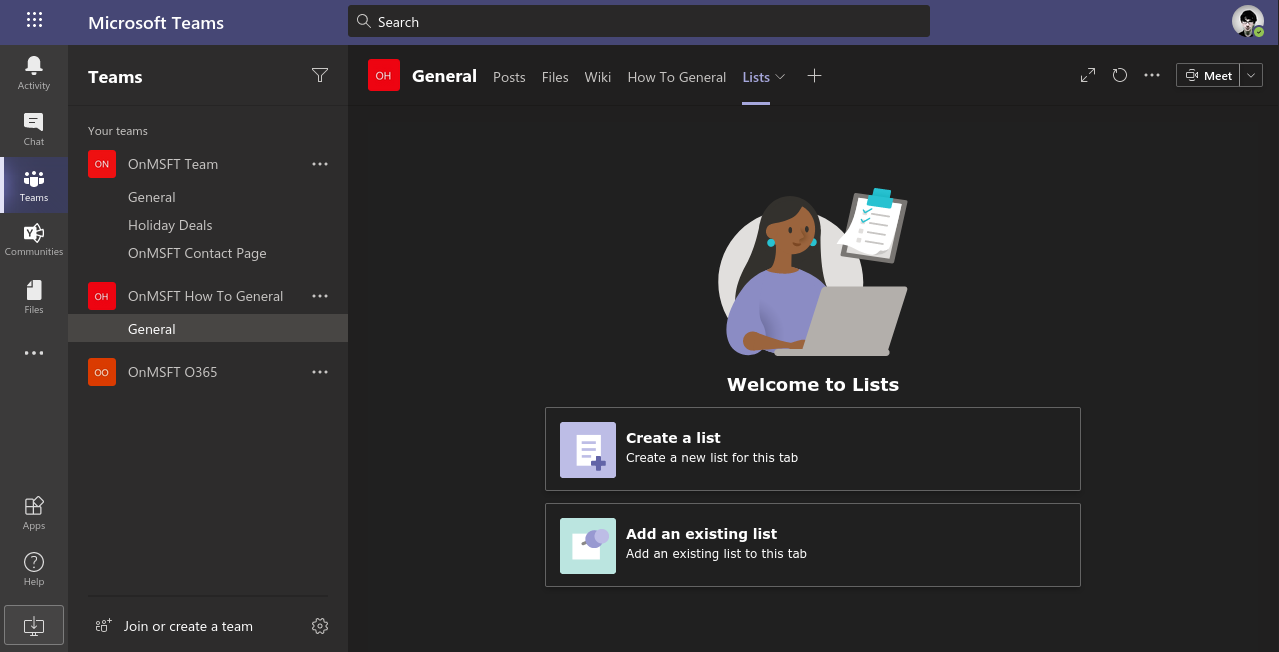
Task: Open more options for OnMSFT How To General
Action: coord(320,296)
